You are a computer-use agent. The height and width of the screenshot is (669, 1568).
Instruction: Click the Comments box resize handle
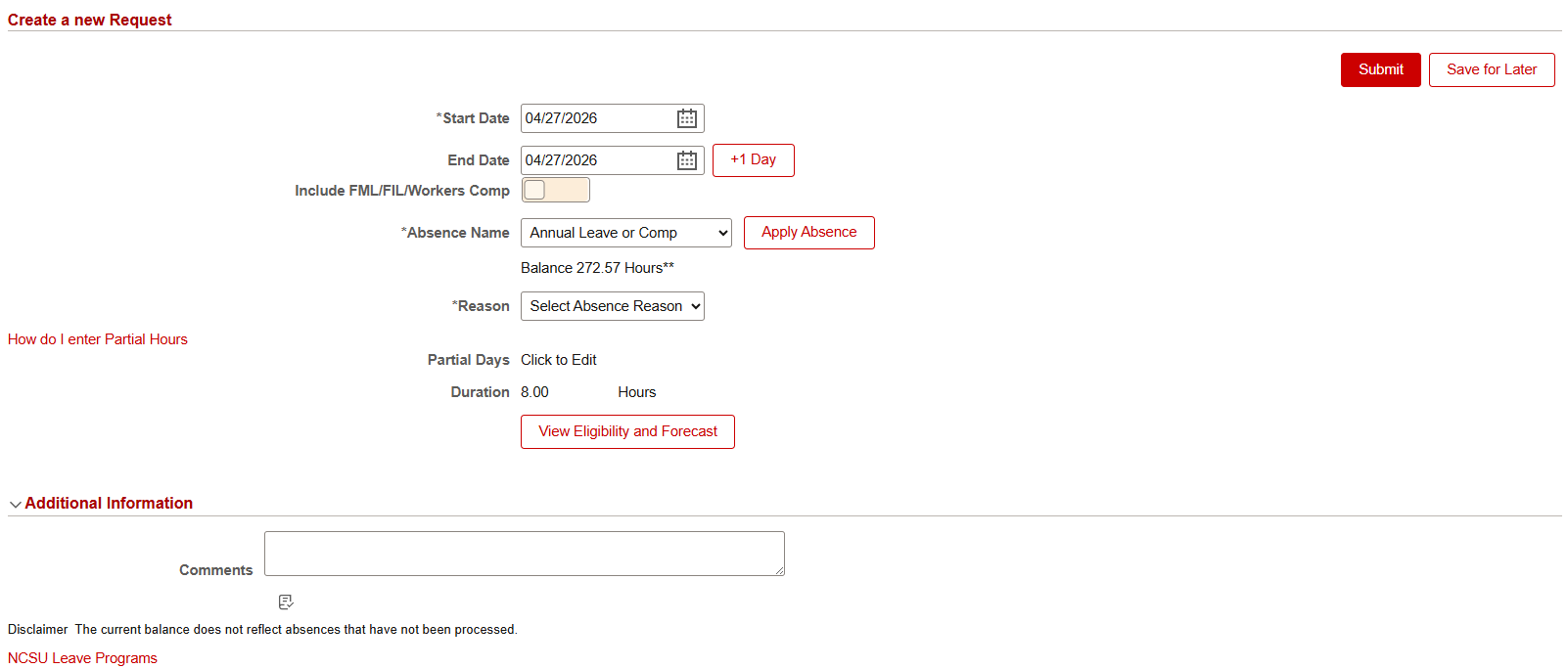pyautogui.click(x=779, y=570)
